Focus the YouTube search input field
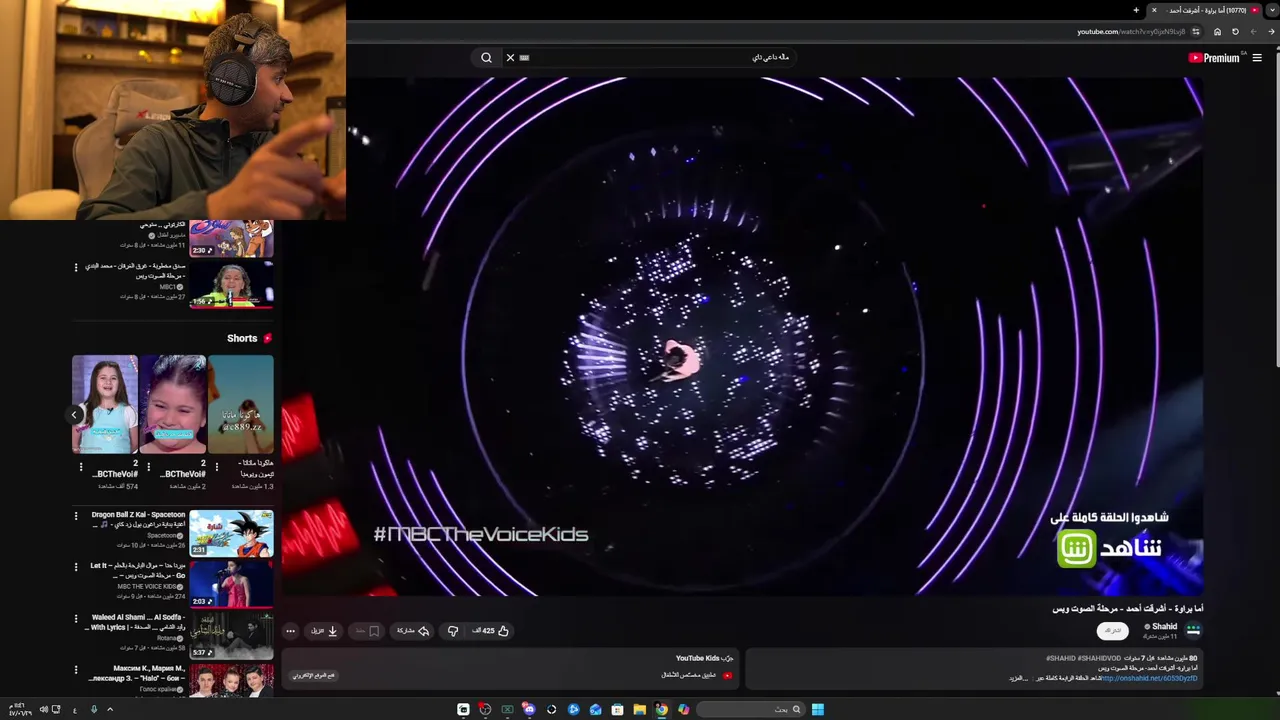This screenshot has height=720, width=1280. (655, 58)
